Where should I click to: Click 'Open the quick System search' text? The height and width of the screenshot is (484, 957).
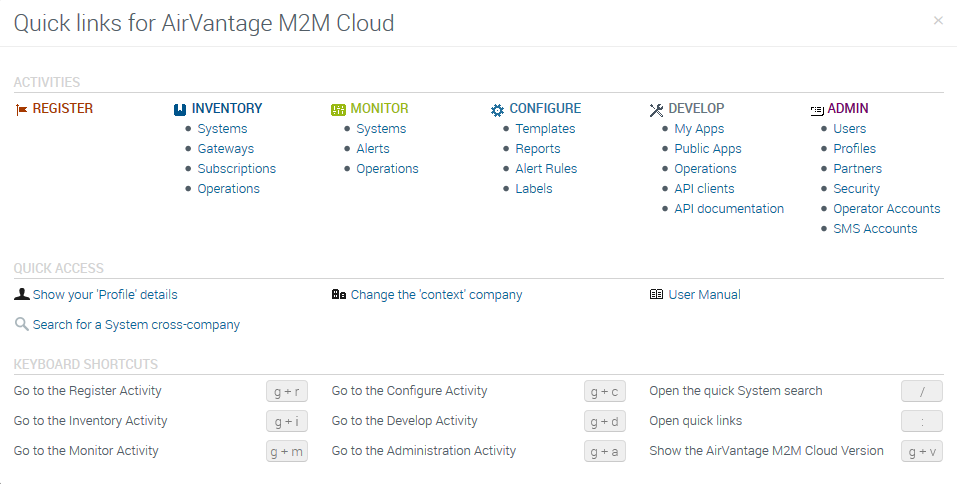[x=736, y=391]
